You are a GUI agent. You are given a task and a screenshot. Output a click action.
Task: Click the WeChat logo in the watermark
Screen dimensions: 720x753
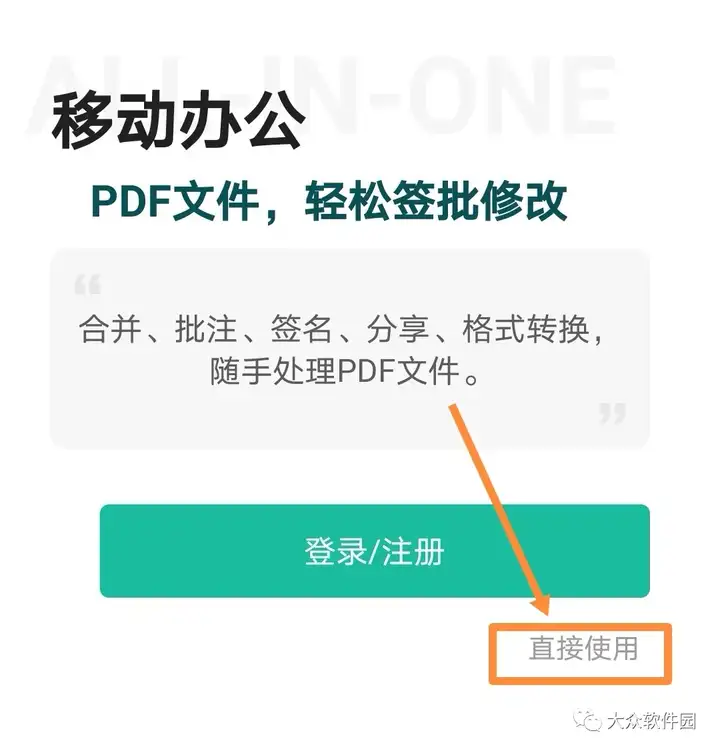coord(588,720)
